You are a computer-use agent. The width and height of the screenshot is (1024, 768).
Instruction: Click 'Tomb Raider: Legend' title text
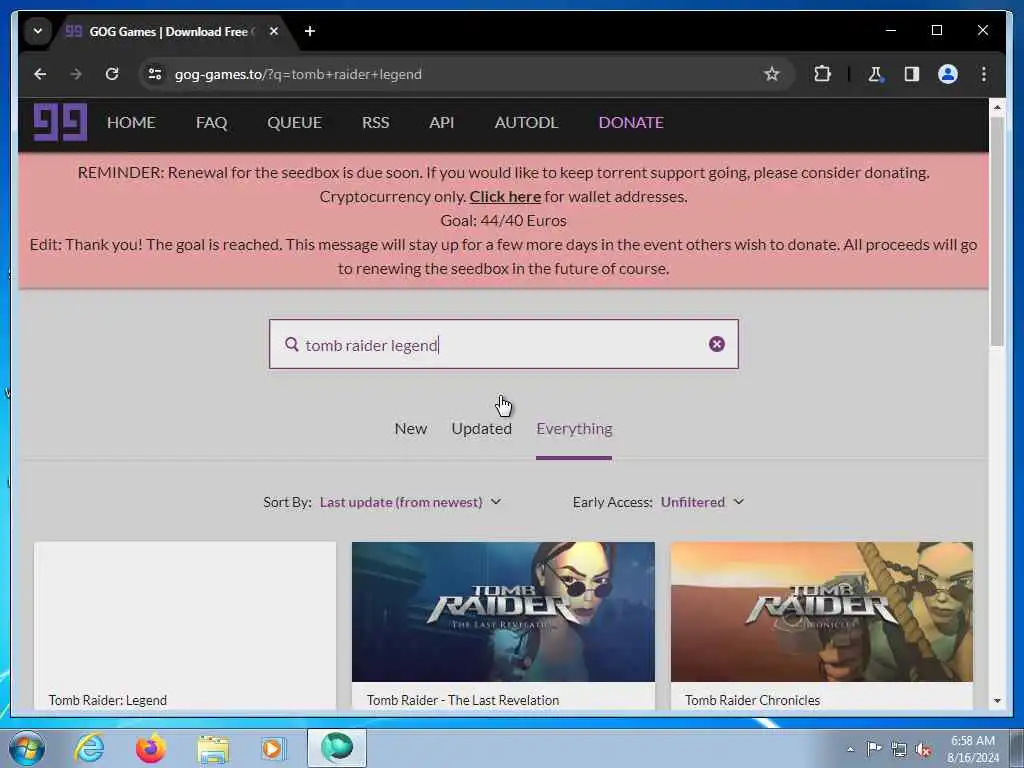coord(108,700)
